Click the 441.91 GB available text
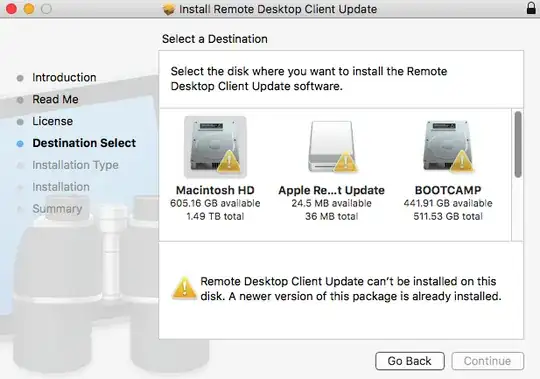This screenshot has height=379, width=540. tap(448, 203)
